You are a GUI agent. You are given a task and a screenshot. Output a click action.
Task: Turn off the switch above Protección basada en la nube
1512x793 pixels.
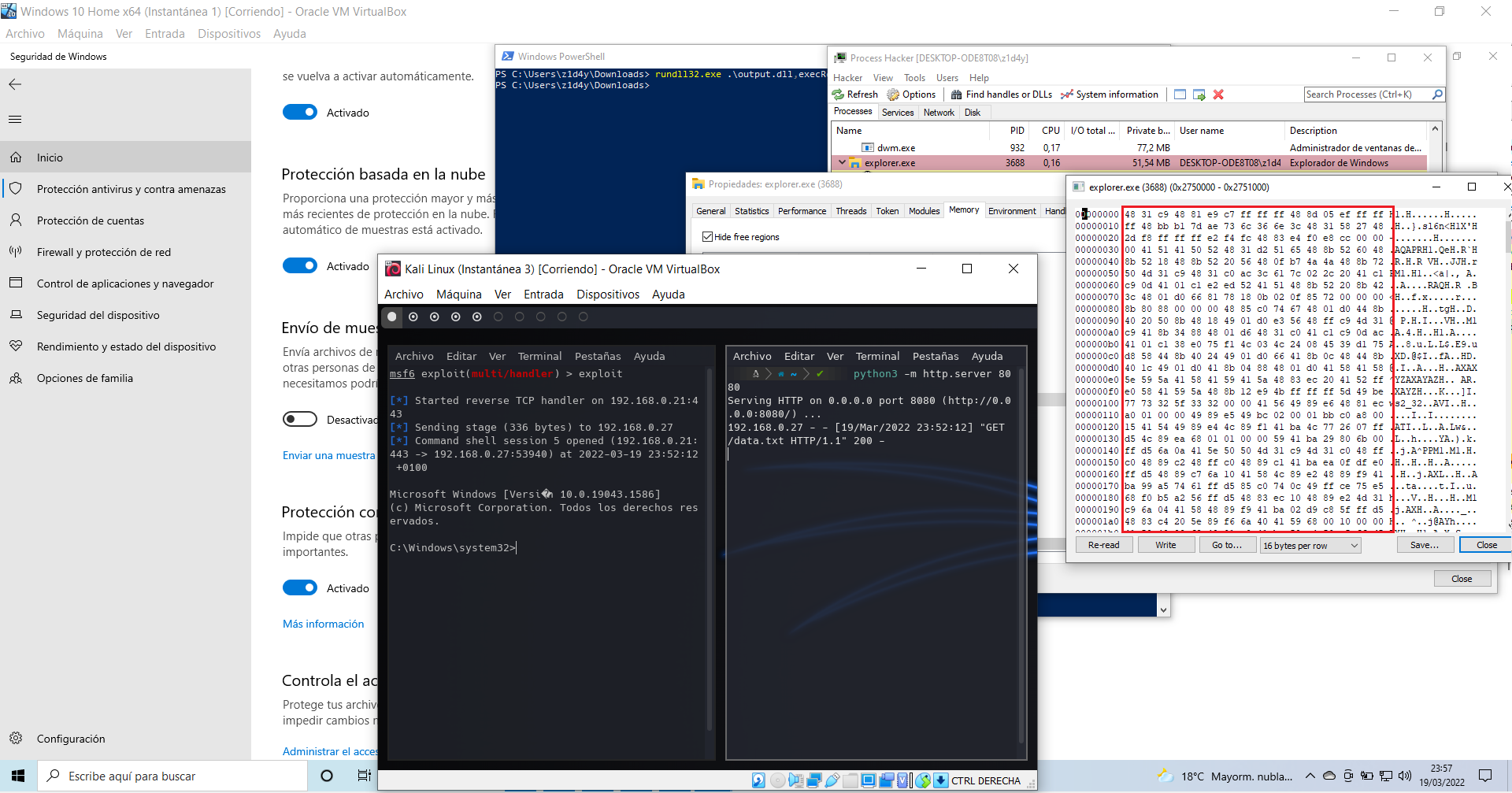click(300, 112)
